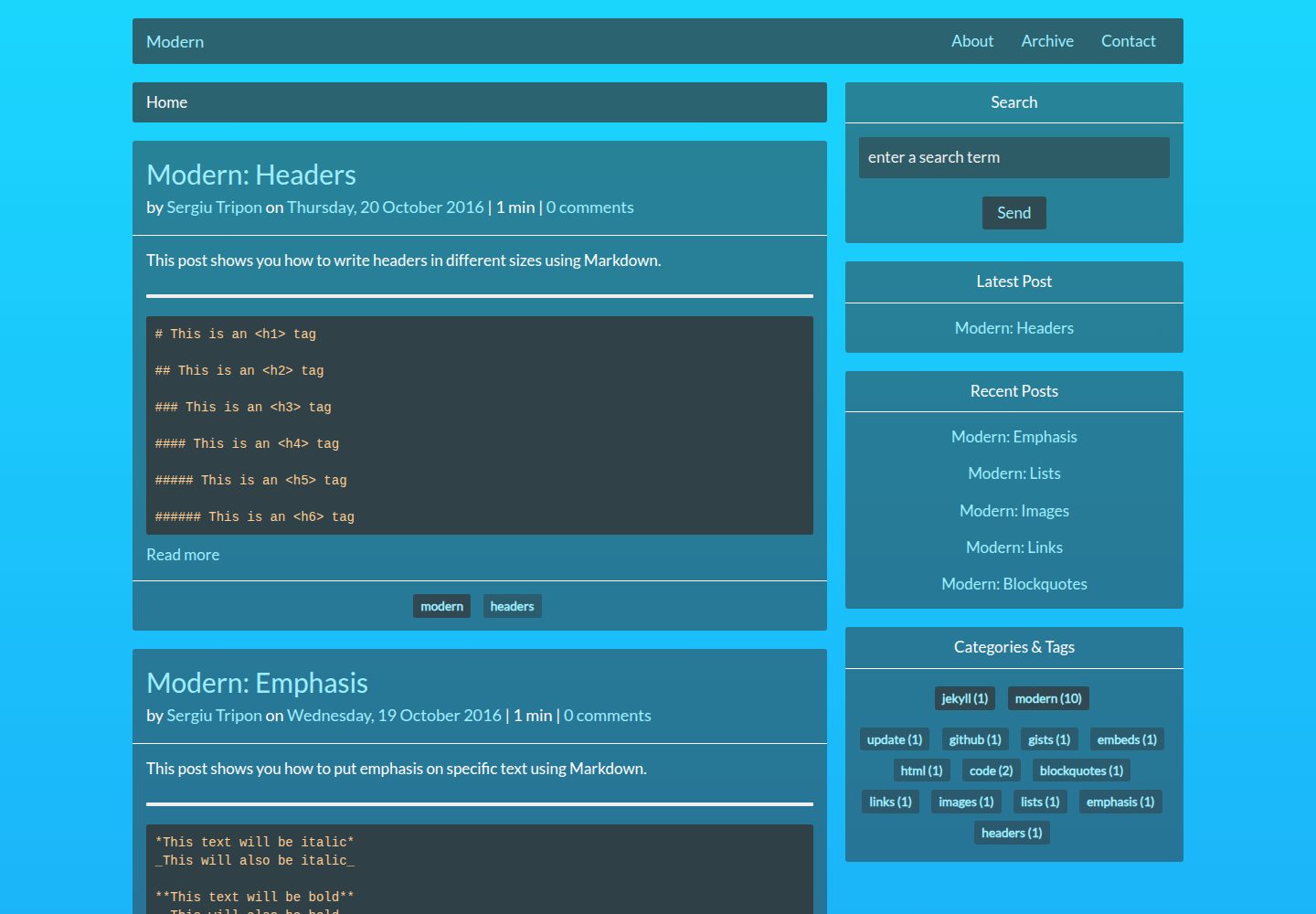Filter by images (1) tag
Image resolution: width=1316 pixels, height=914 pixels.
pos(966,802)
